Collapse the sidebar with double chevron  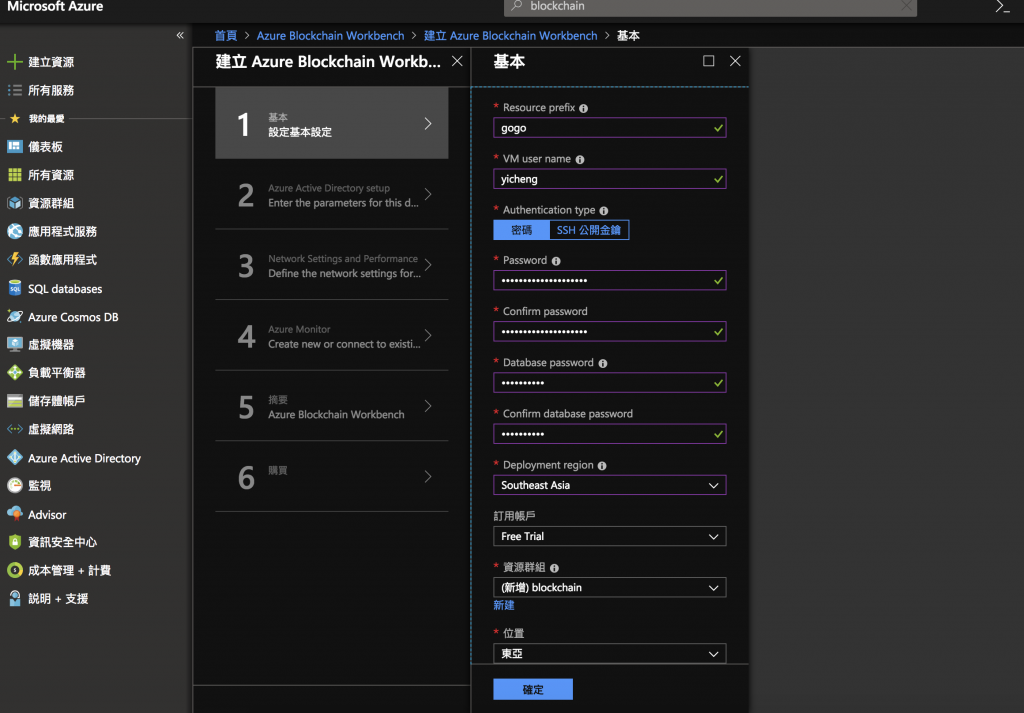(180, 35)
